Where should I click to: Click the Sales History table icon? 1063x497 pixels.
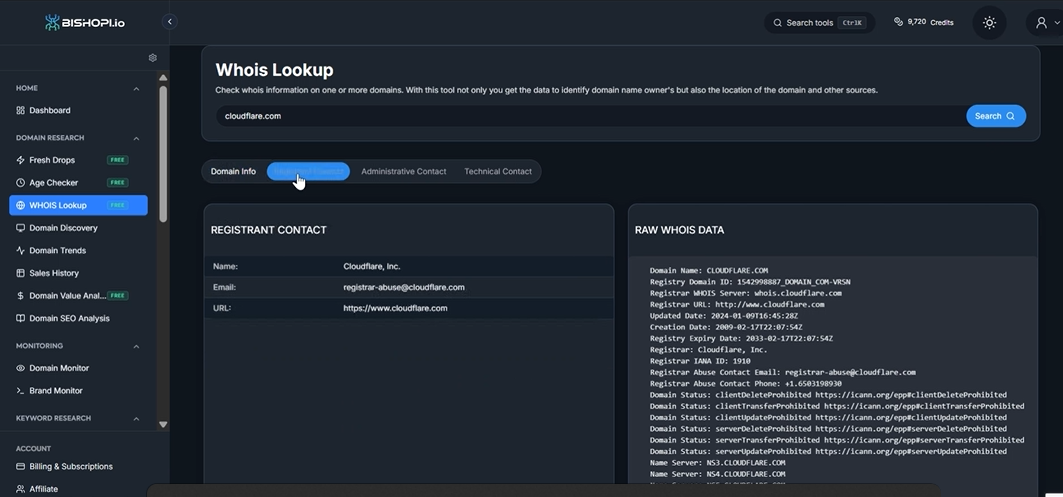tap(20, 273)
